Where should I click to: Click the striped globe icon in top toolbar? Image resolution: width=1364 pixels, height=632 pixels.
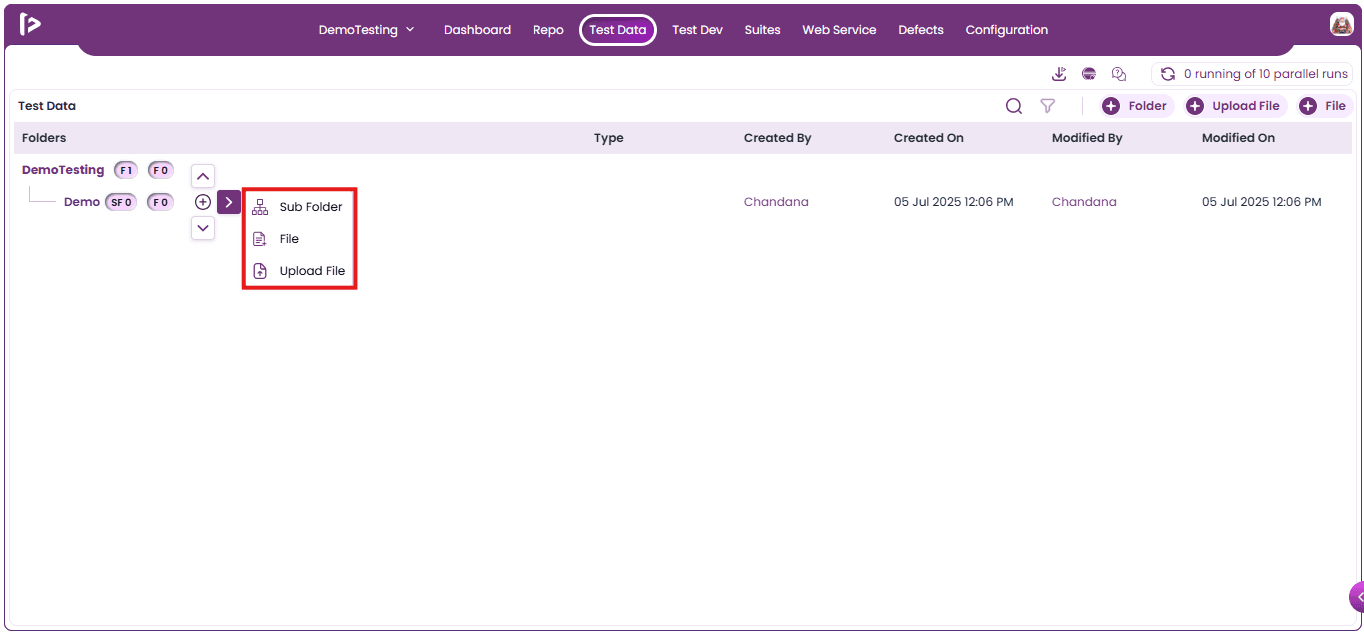click(1089, 74)
